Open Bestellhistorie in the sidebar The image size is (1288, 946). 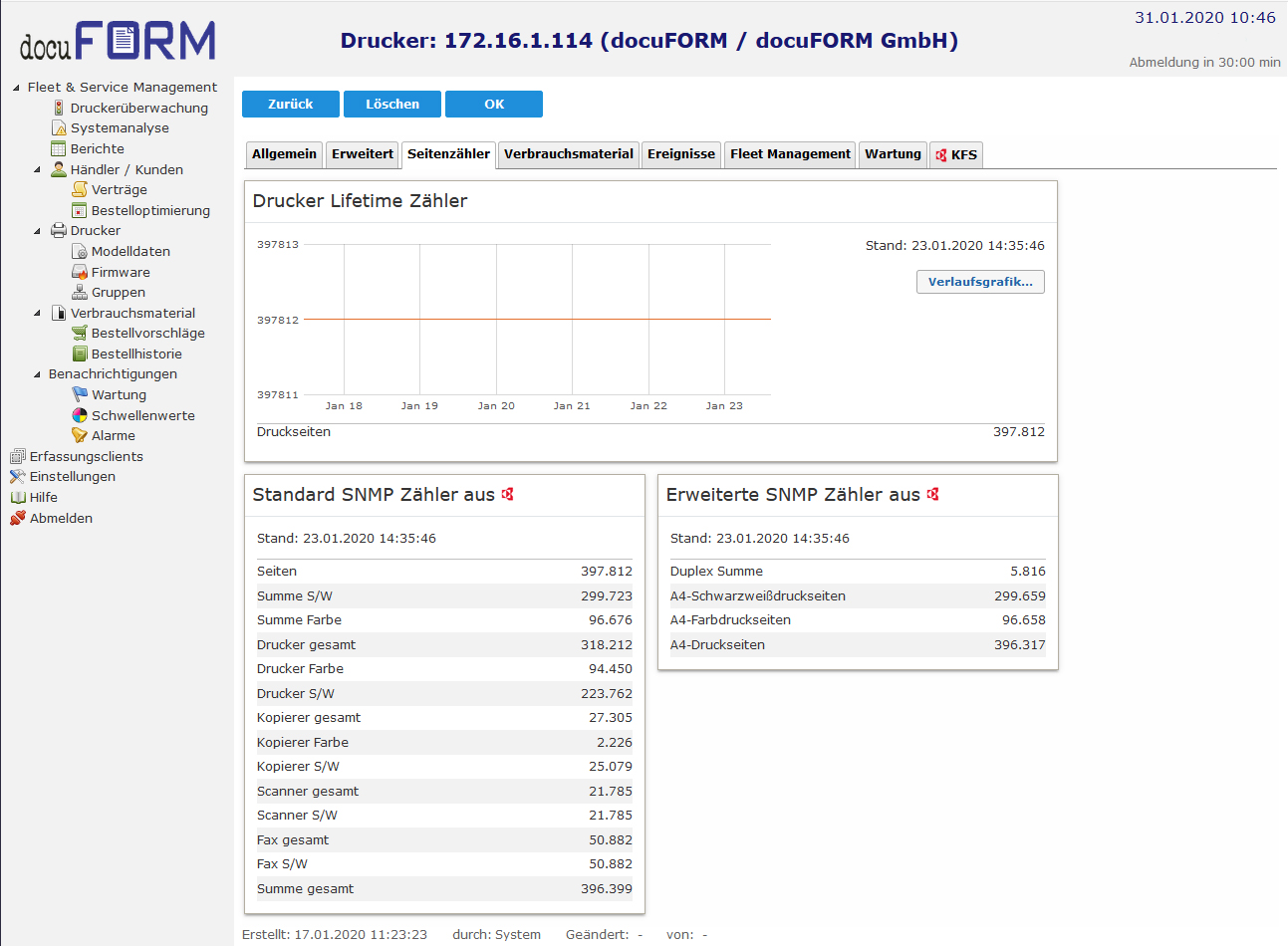pyautogui.click(x=136, y=354)
